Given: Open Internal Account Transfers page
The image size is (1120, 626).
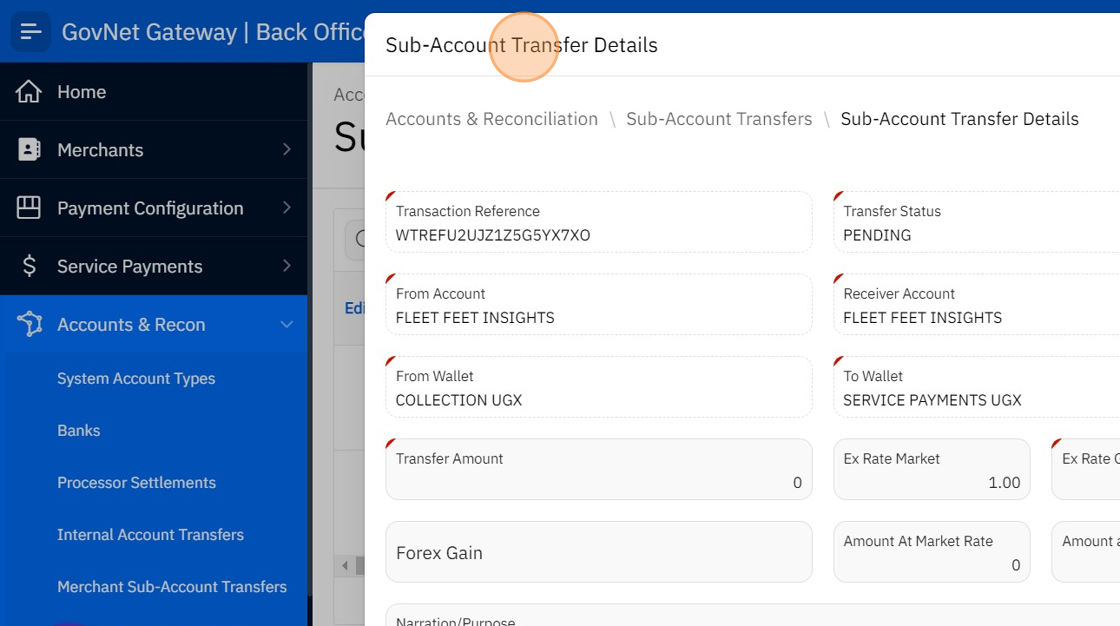Looking at the screenshot, I should coord(150,535).
